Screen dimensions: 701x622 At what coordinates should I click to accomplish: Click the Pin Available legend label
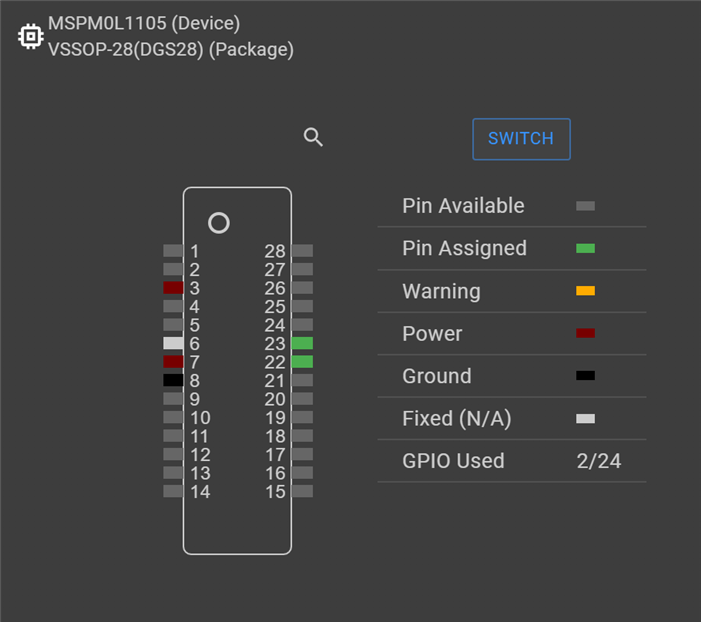[463, 206]
